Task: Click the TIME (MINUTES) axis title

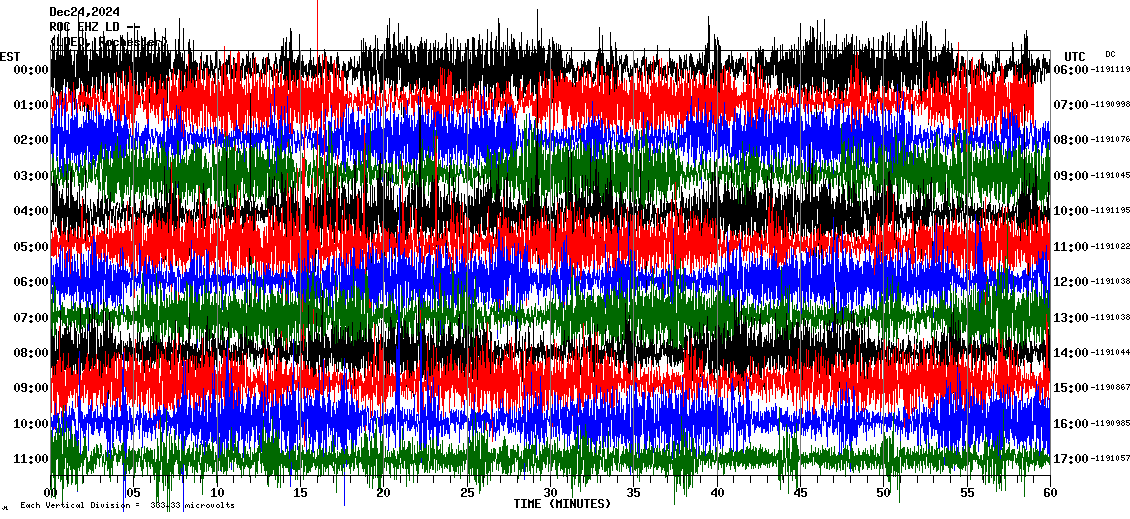Action: tap(562, 504)
